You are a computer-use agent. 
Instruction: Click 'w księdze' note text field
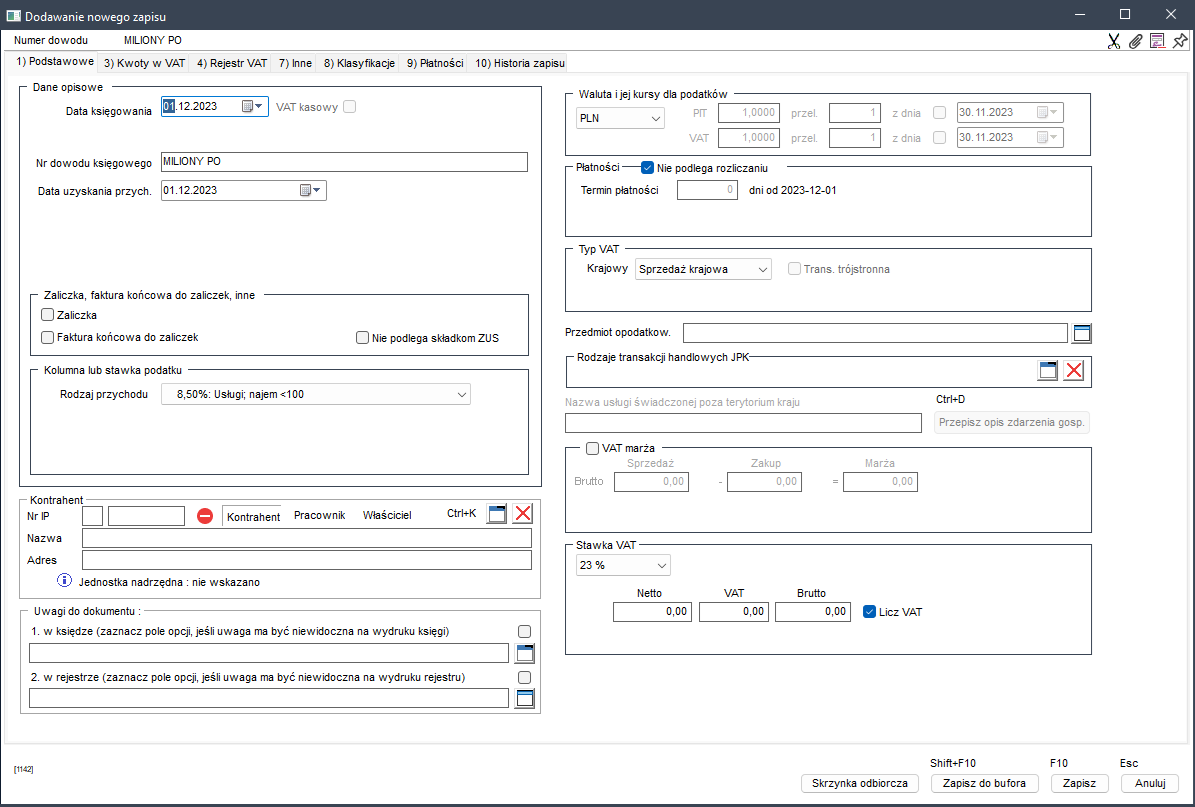[268, 653]
